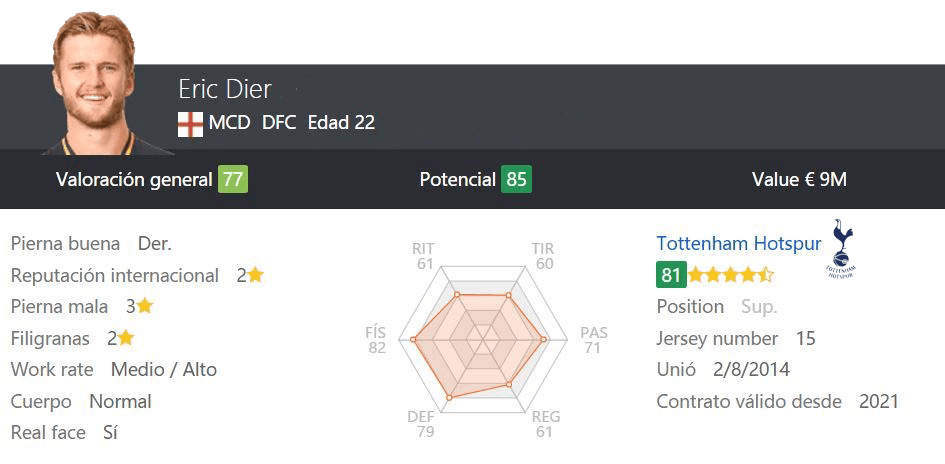This screenshot has width=945, height=464.
Task: Click the weak foot star next to Pierna mala
Action: (145, 306)
